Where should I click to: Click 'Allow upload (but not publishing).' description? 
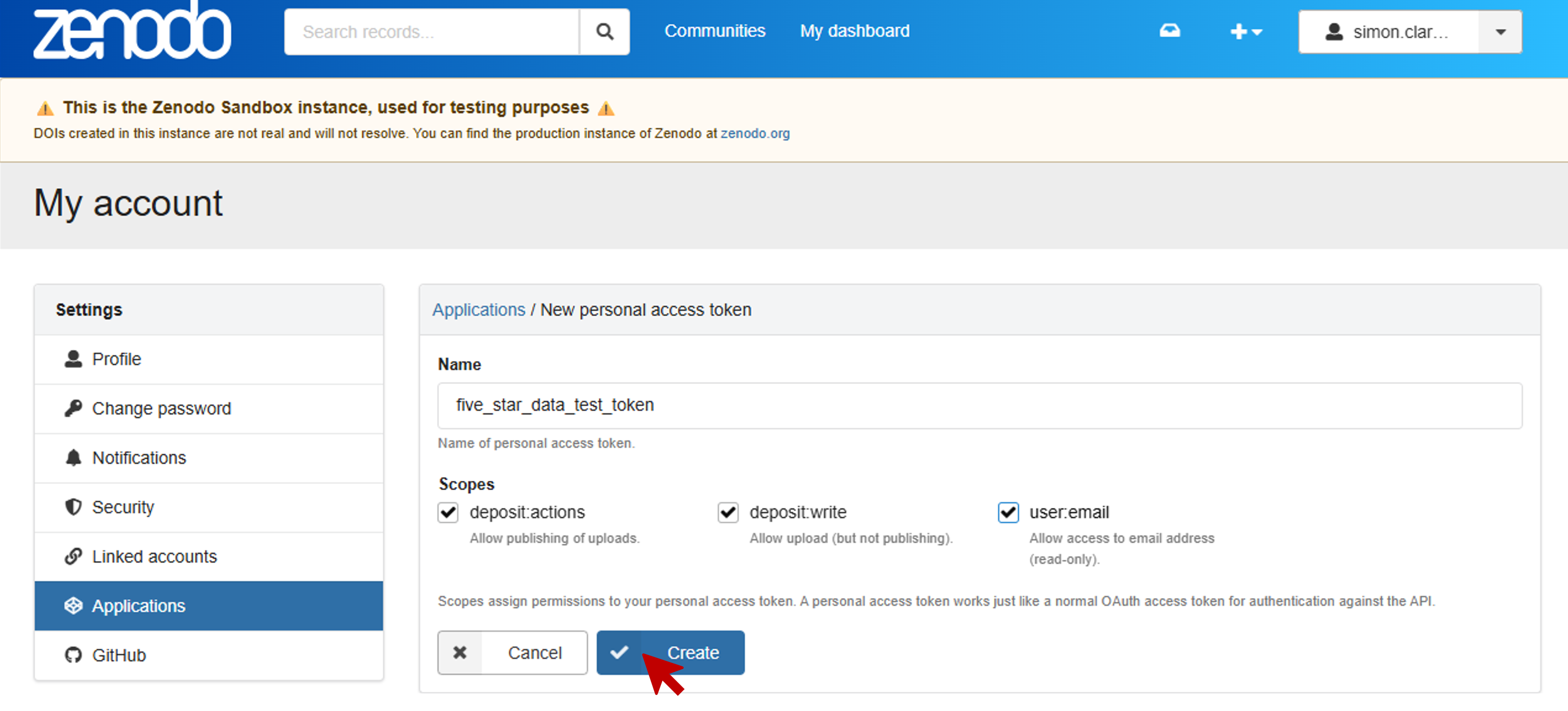pyautogui.click(x=851, y=538)
